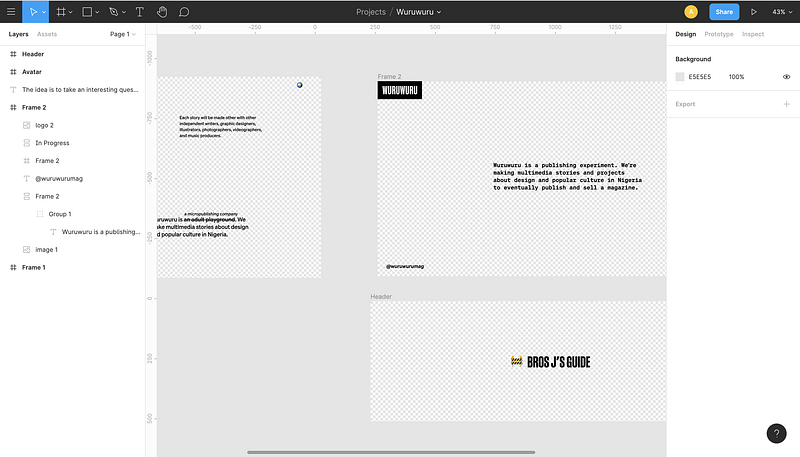Click the E5E5E5 background color swatch

click(x=680, y=77)
